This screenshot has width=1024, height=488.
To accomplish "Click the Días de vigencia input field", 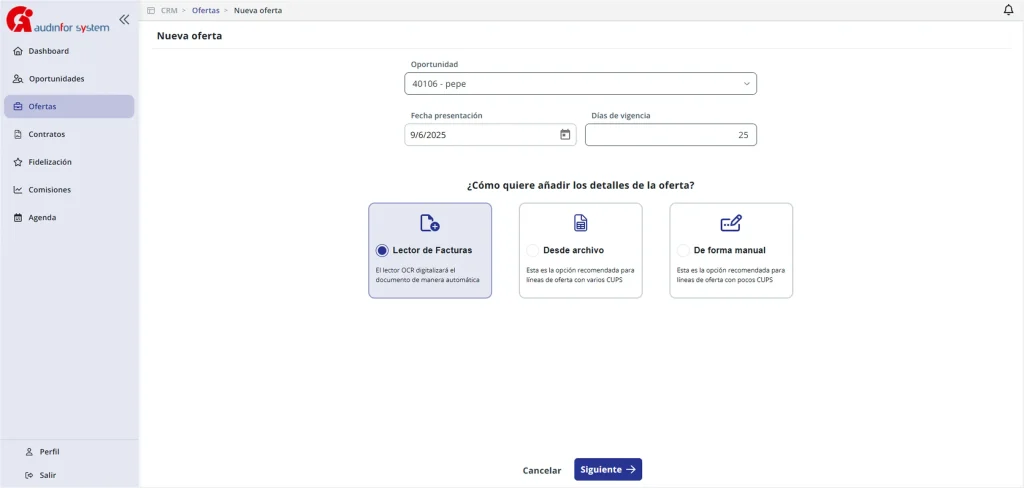I will (x=670, y=135).
